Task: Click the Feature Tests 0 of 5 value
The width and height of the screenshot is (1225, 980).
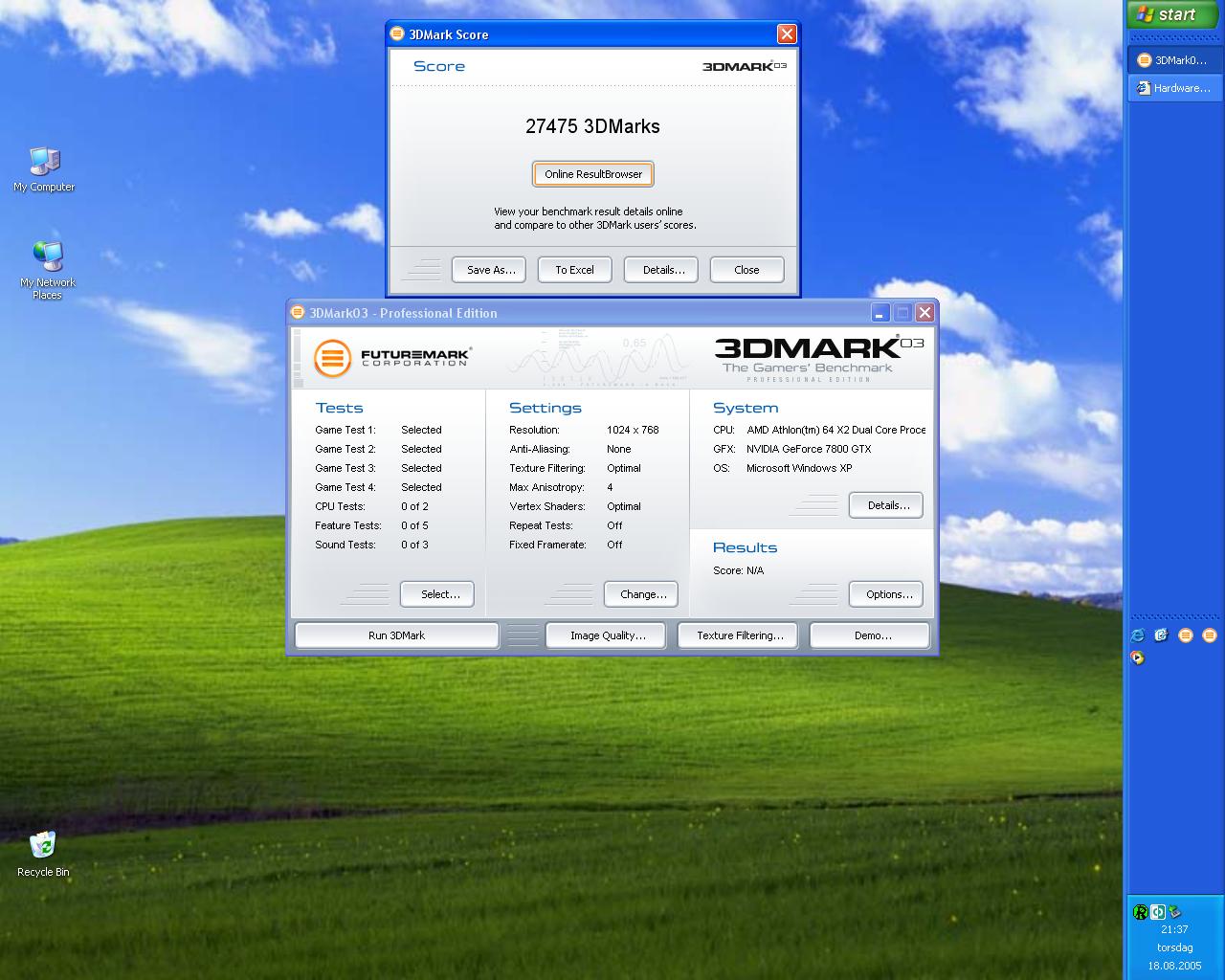Action: [x=414, y=525]
